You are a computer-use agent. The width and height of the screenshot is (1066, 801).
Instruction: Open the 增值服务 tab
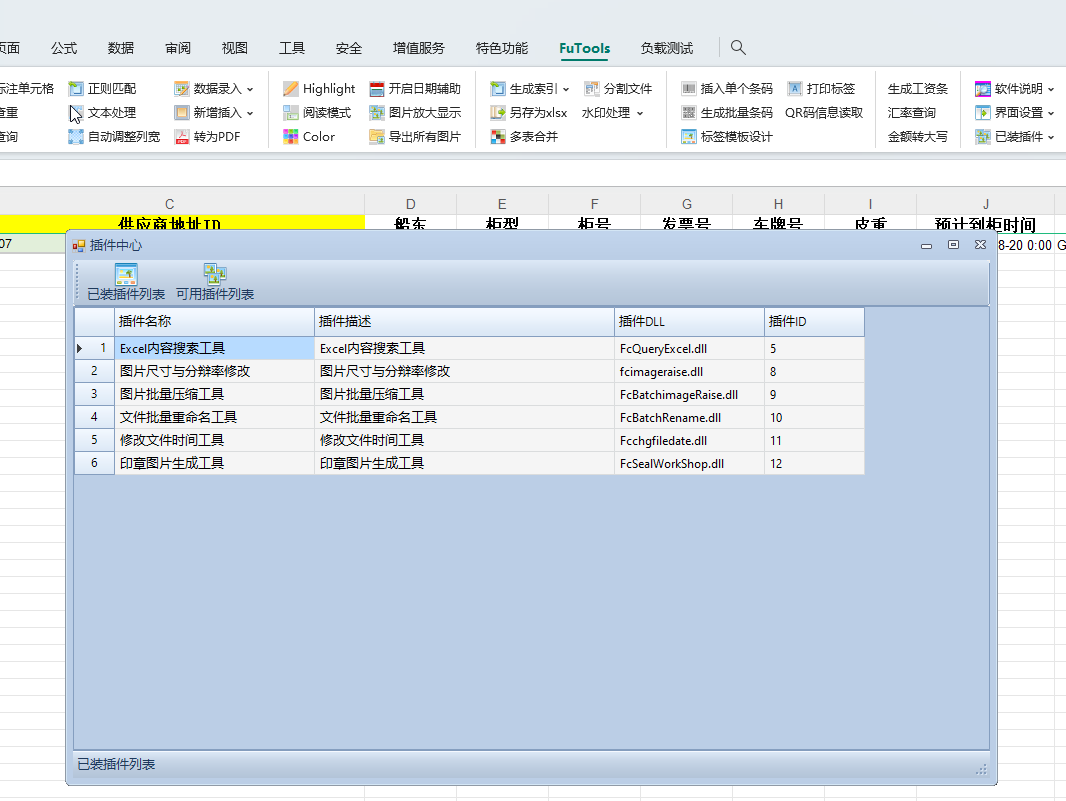(x=419, y=48)
